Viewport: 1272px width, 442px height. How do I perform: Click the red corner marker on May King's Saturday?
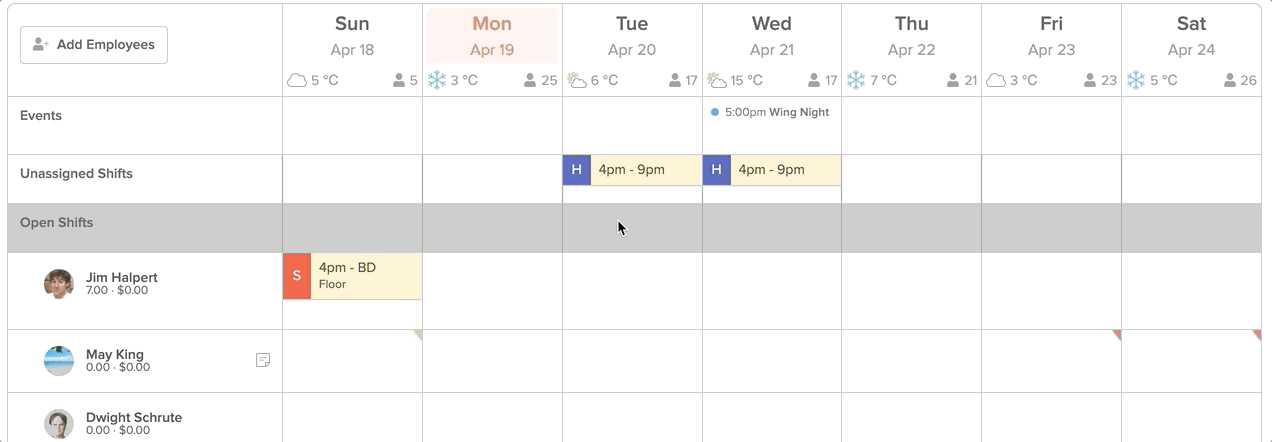pos(1256,335)
